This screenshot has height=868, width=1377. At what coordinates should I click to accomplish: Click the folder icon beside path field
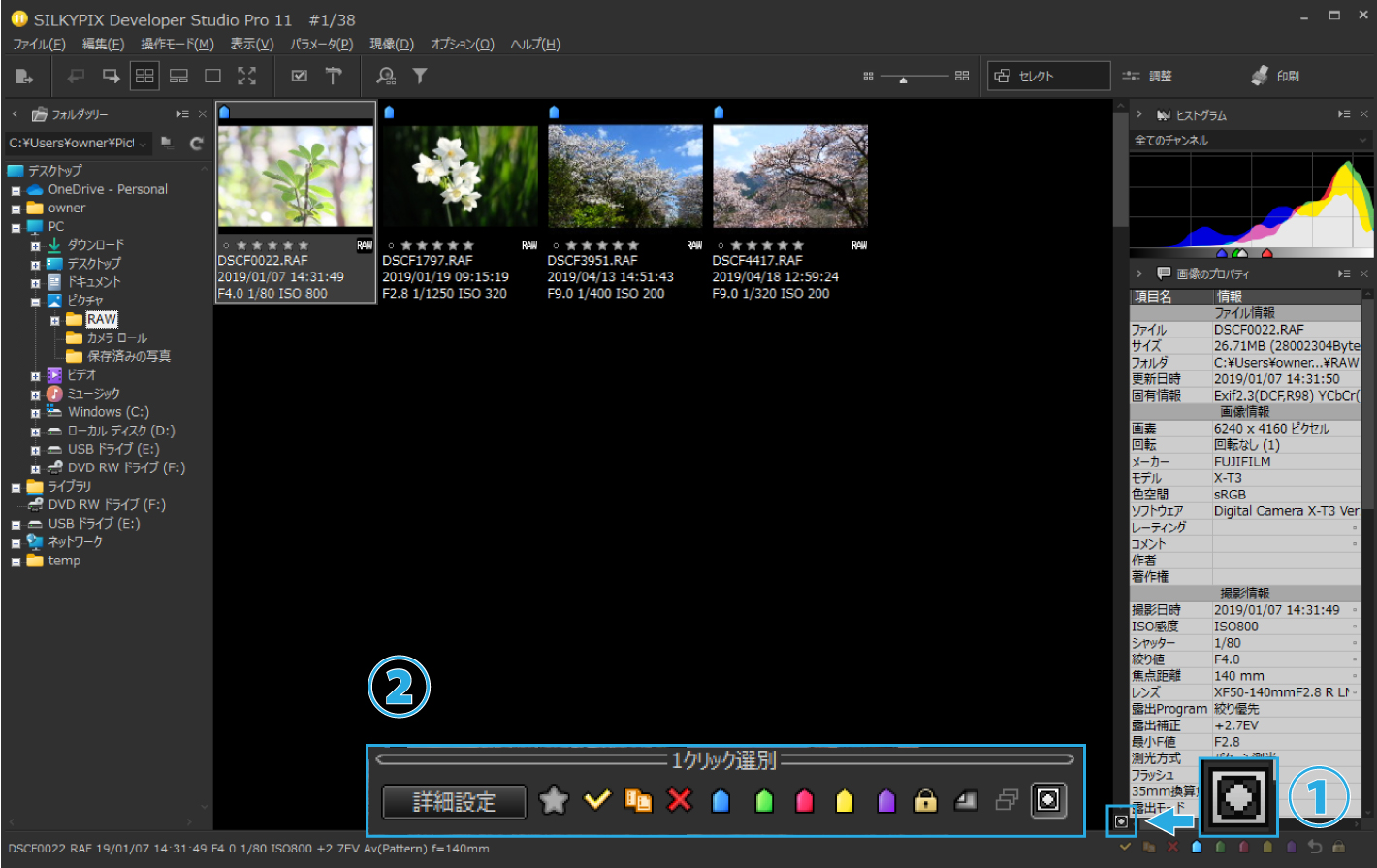pos(168,144)
